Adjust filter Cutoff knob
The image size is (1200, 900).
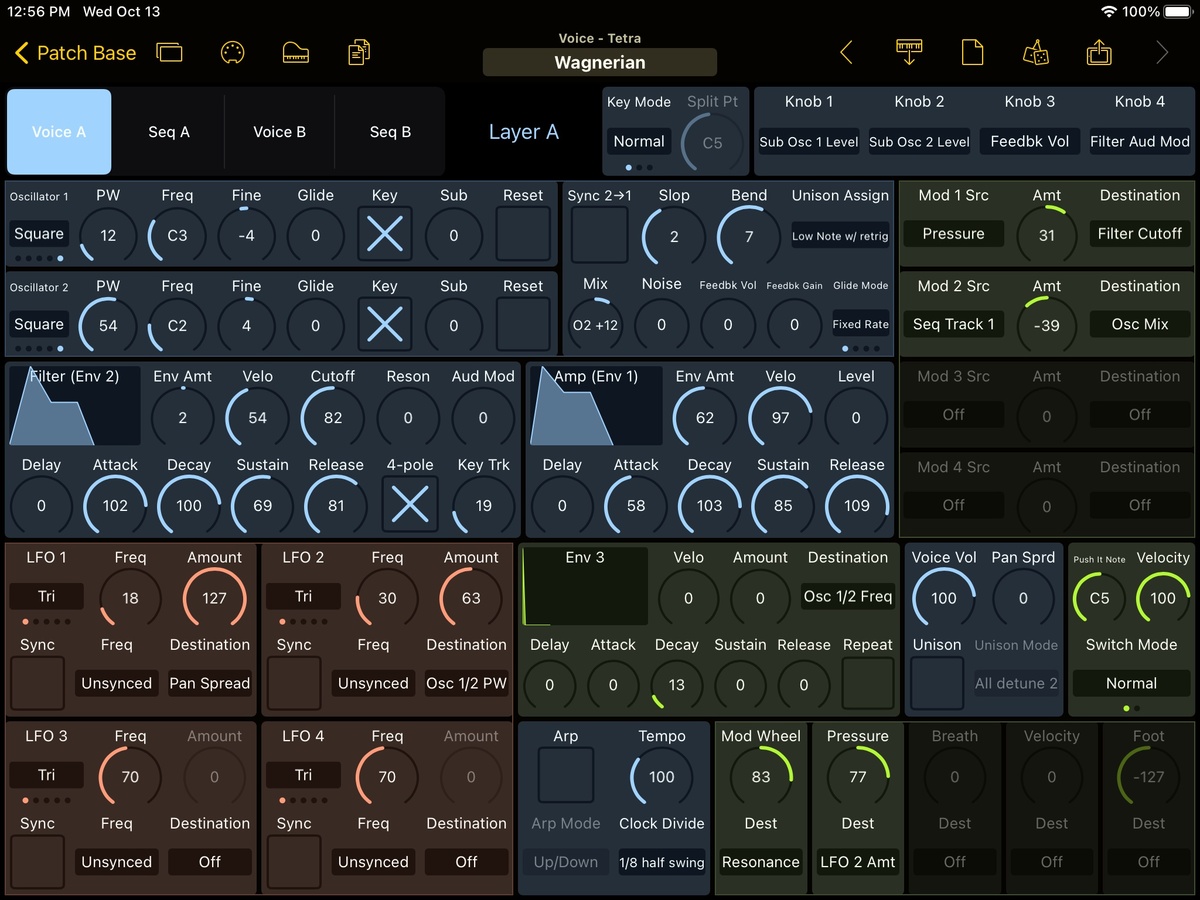click(333, 417)
